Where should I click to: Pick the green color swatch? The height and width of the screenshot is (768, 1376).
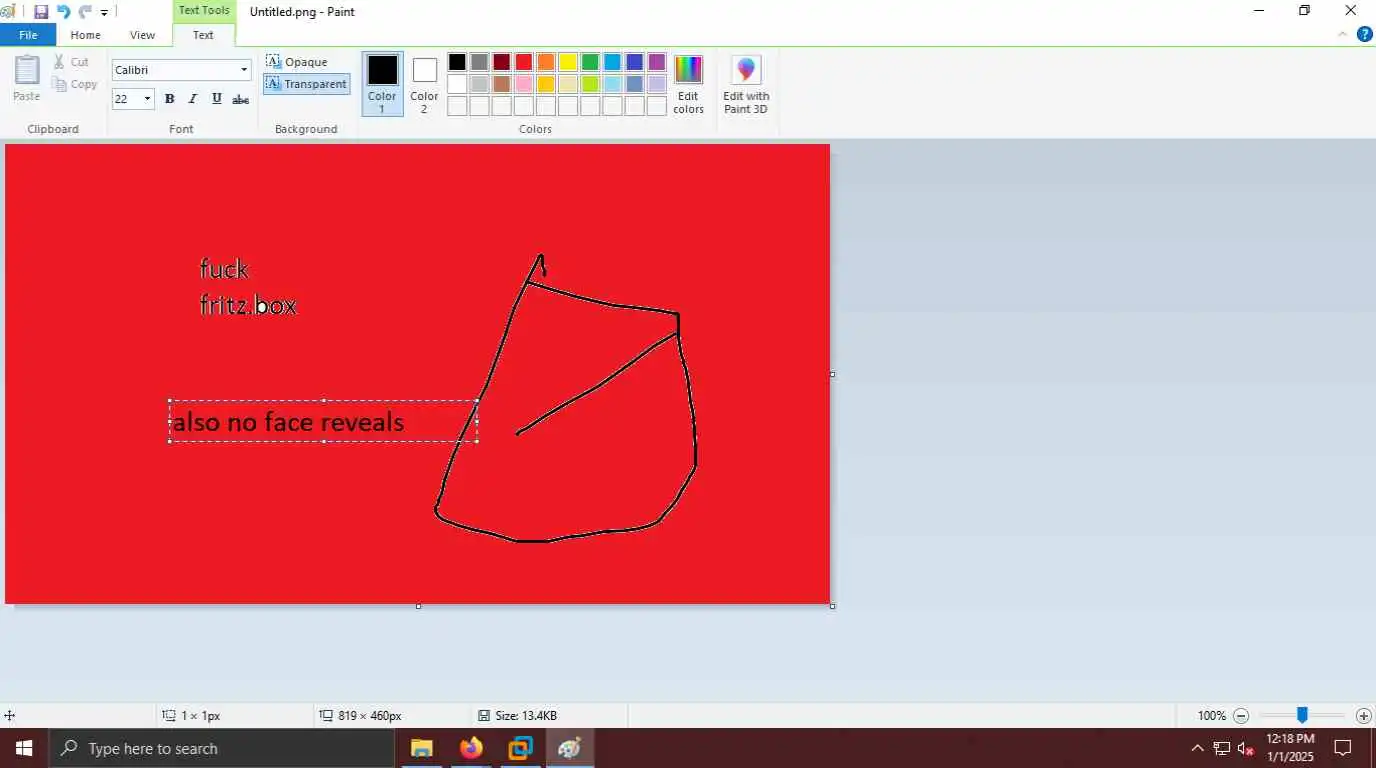click(590, 62)
